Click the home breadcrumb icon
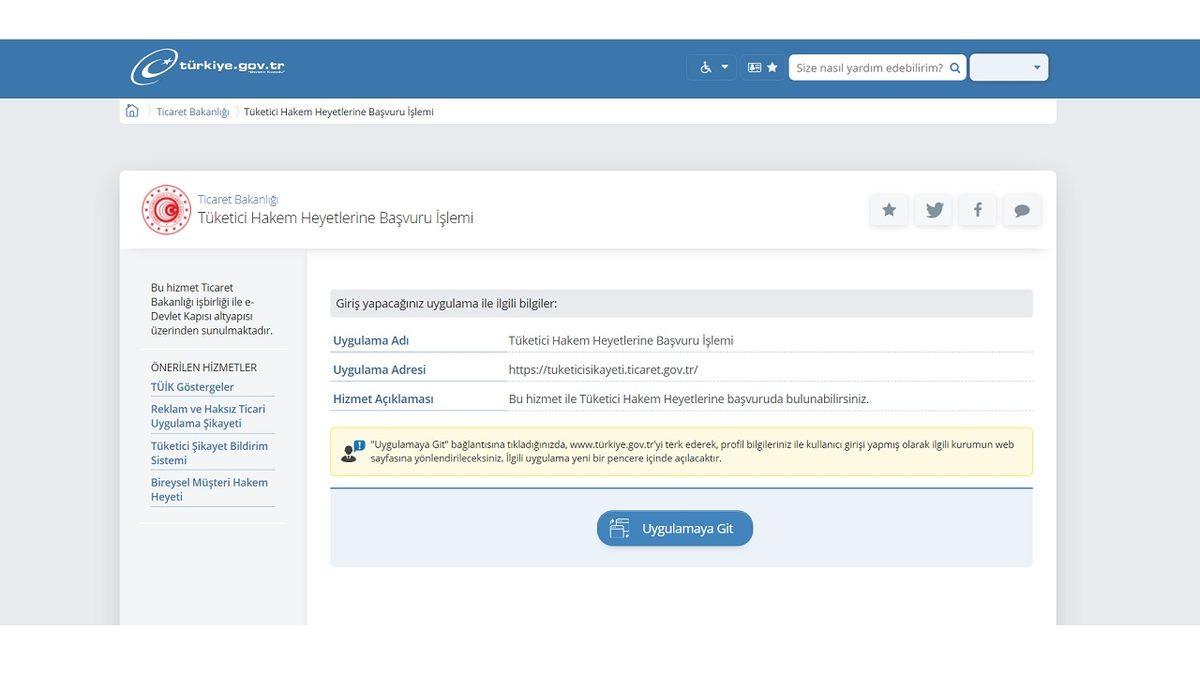This screenshot has height=675, width=1200. (x=132, y=111)
